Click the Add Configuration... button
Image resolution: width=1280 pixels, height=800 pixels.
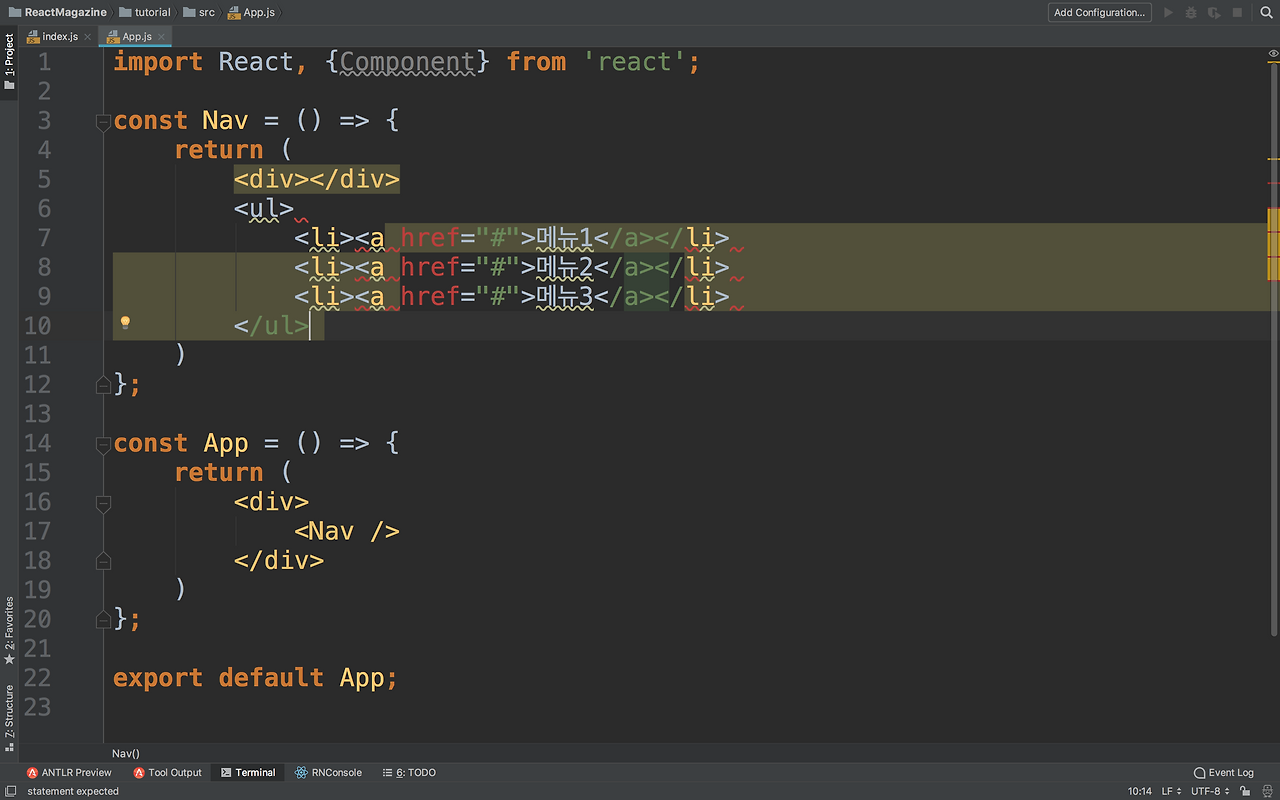tap(1099, 13)
